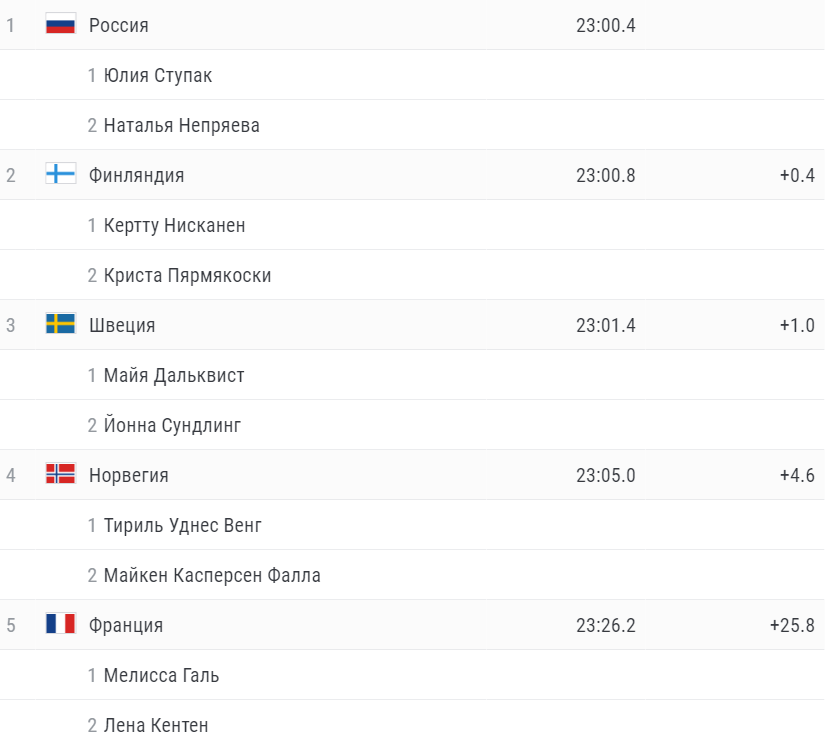Image resolution: width=825 pixels, height=740 pixels.
Task: Click the Norwegian flag icon
Action: click(x=61, y=474)
